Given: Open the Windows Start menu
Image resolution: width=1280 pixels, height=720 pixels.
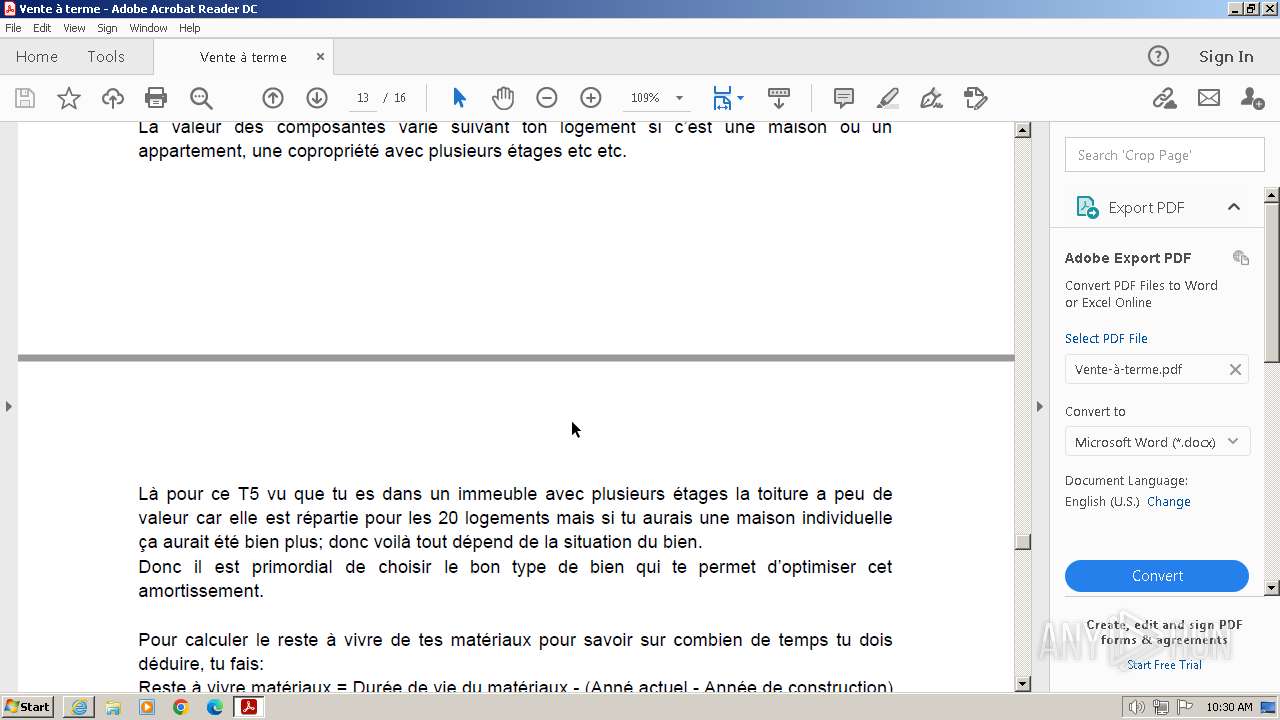Looking at the screenshot, I should point(28,707).
